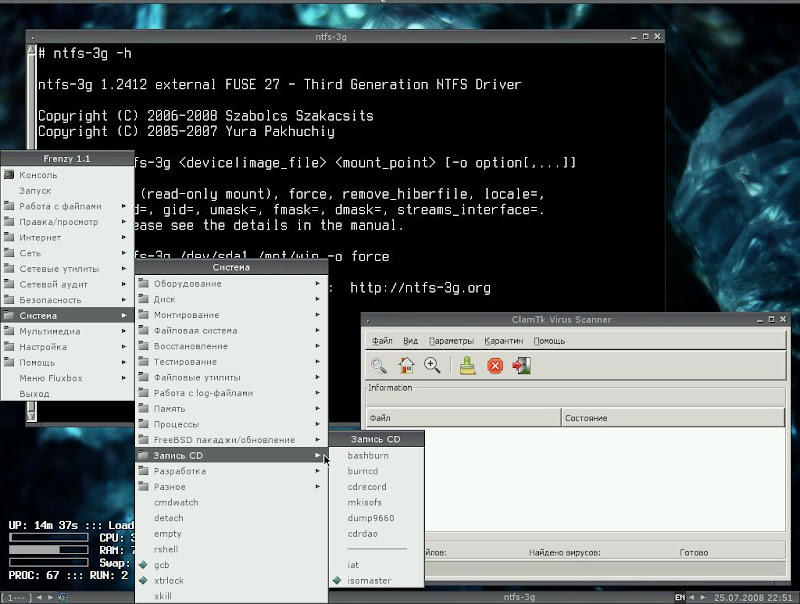Click the EN keyboard layout indicator
800x604 pixels.
pos(680,598)
